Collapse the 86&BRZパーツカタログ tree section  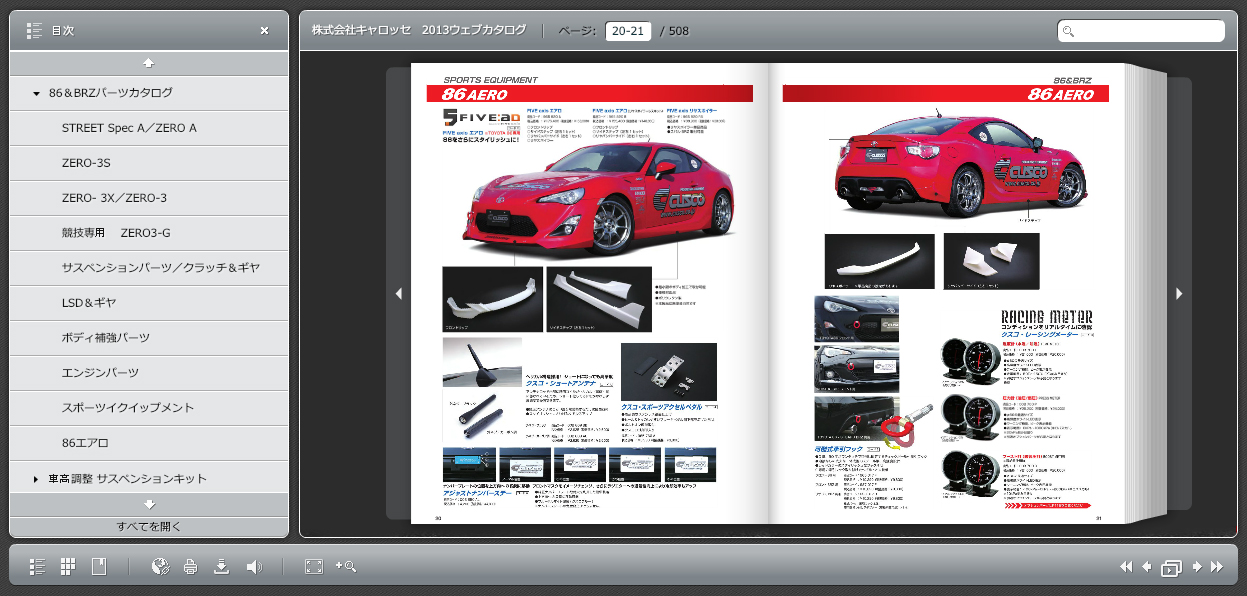coord(37,93)
